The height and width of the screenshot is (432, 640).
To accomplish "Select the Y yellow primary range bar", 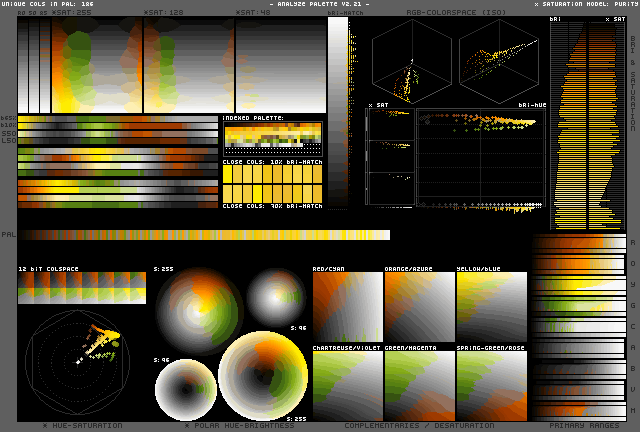I will click(580, 284).
